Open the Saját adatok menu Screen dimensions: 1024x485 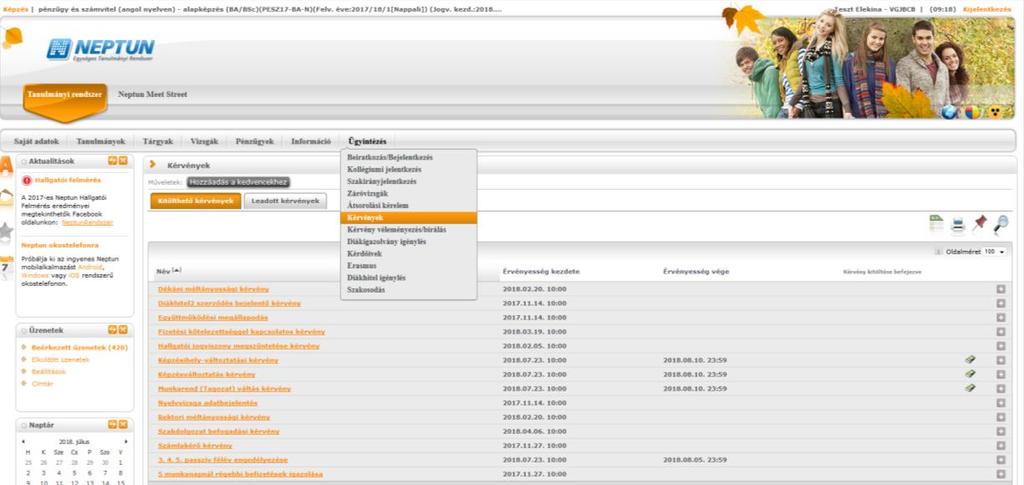[37, 141]
